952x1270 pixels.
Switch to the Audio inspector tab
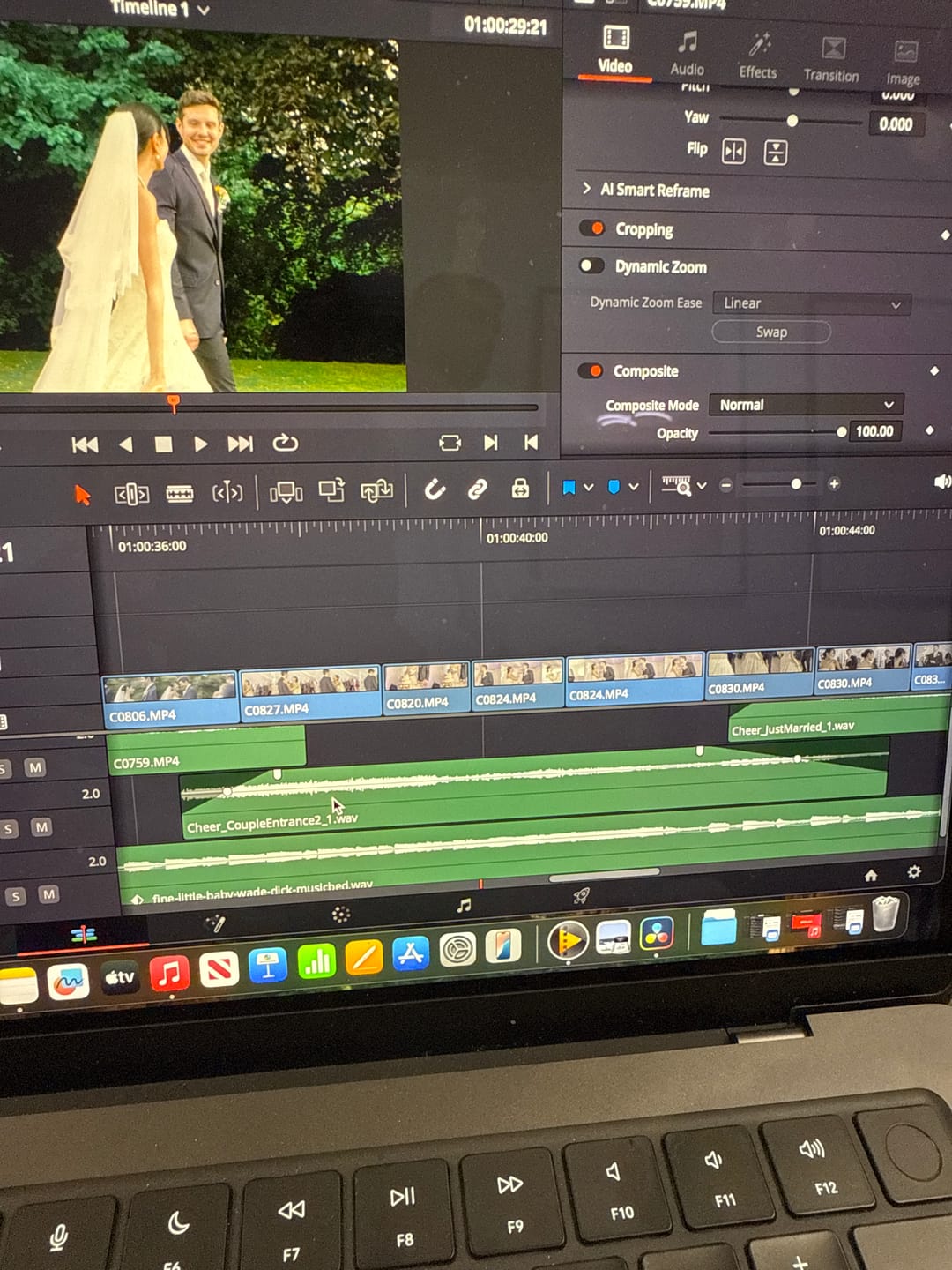pos(687,54)
